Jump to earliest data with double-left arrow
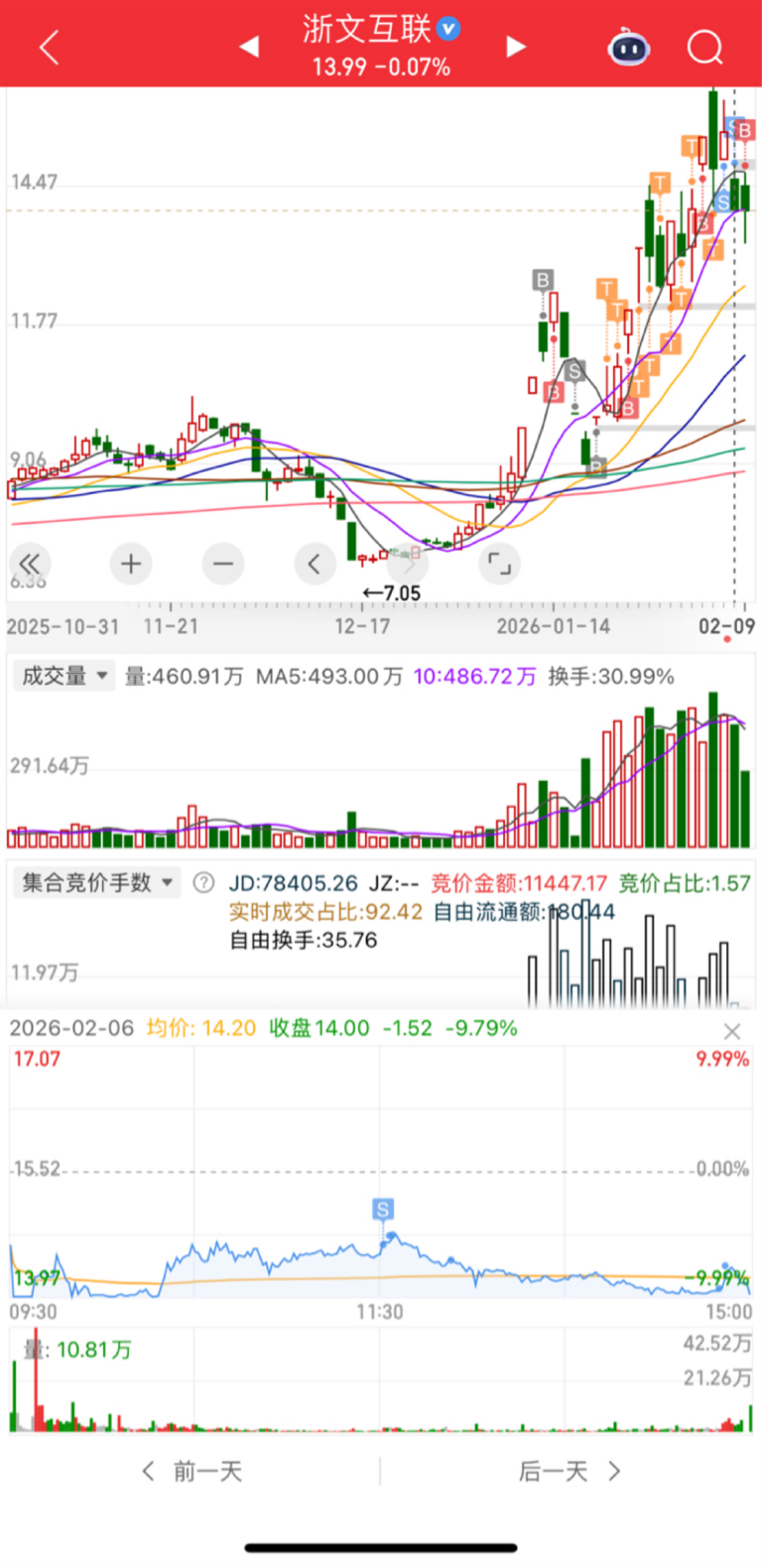The height and width of the screenshot is (1568, 762). pos(30,564)
